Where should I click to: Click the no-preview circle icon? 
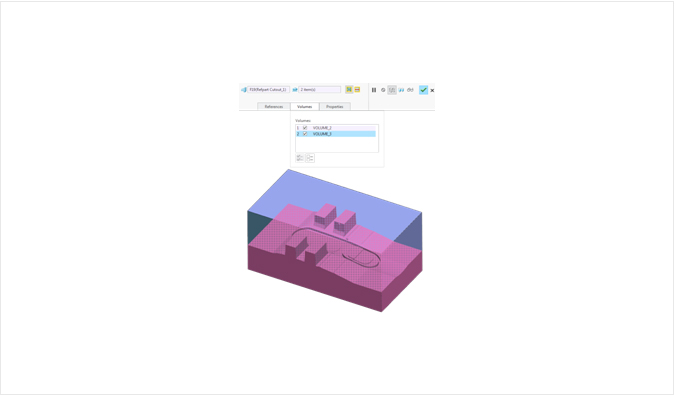tap(383, 90)
